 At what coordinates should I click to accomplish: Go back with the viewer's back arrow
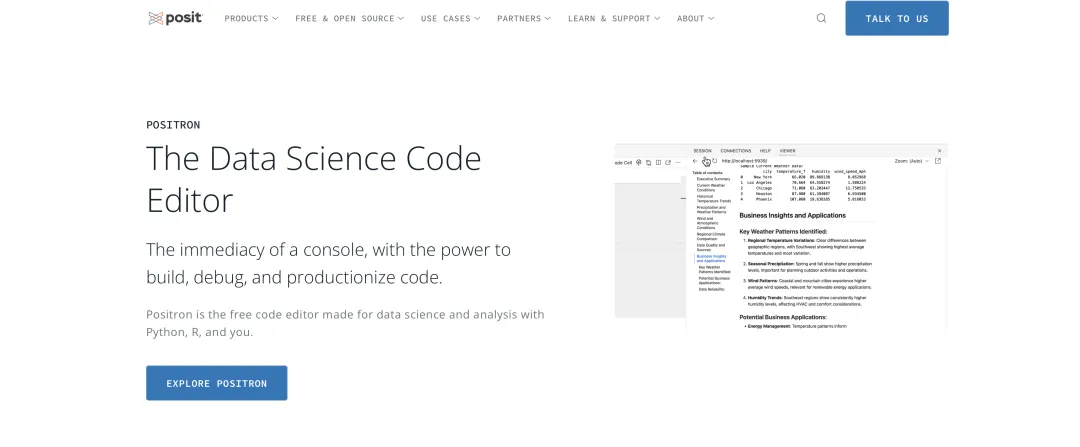point(695,161)
